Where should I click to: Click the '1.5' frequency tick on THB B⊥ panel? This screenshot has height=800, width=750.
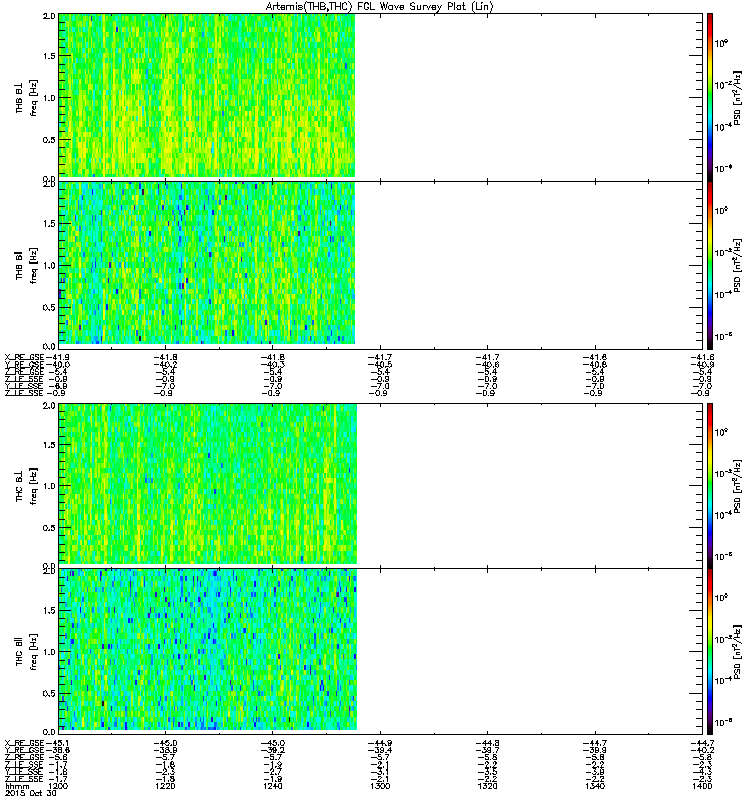click(x=49, y=56)
